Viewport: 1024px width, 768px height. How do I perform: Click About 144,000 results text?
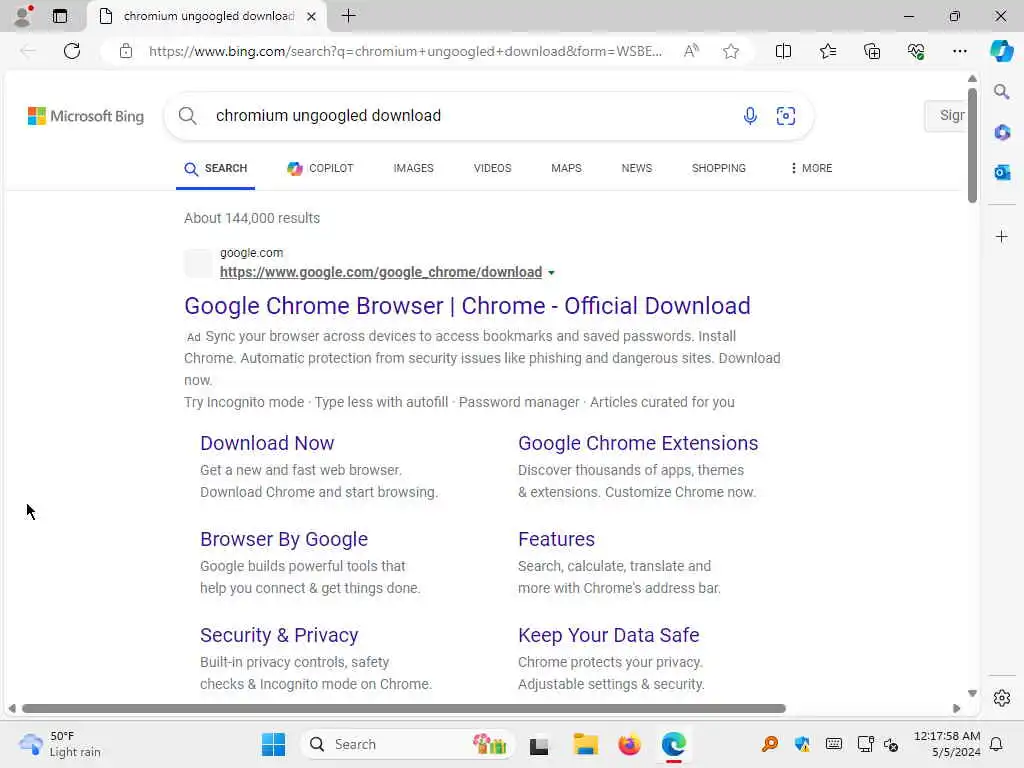pos(252,218)
